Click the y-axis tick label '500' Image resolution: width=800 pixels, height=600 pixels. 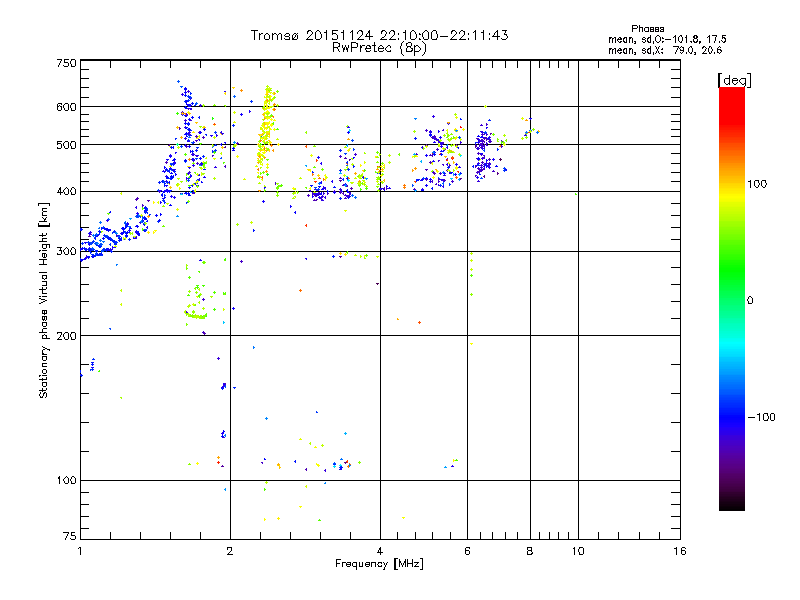(66, 145)
